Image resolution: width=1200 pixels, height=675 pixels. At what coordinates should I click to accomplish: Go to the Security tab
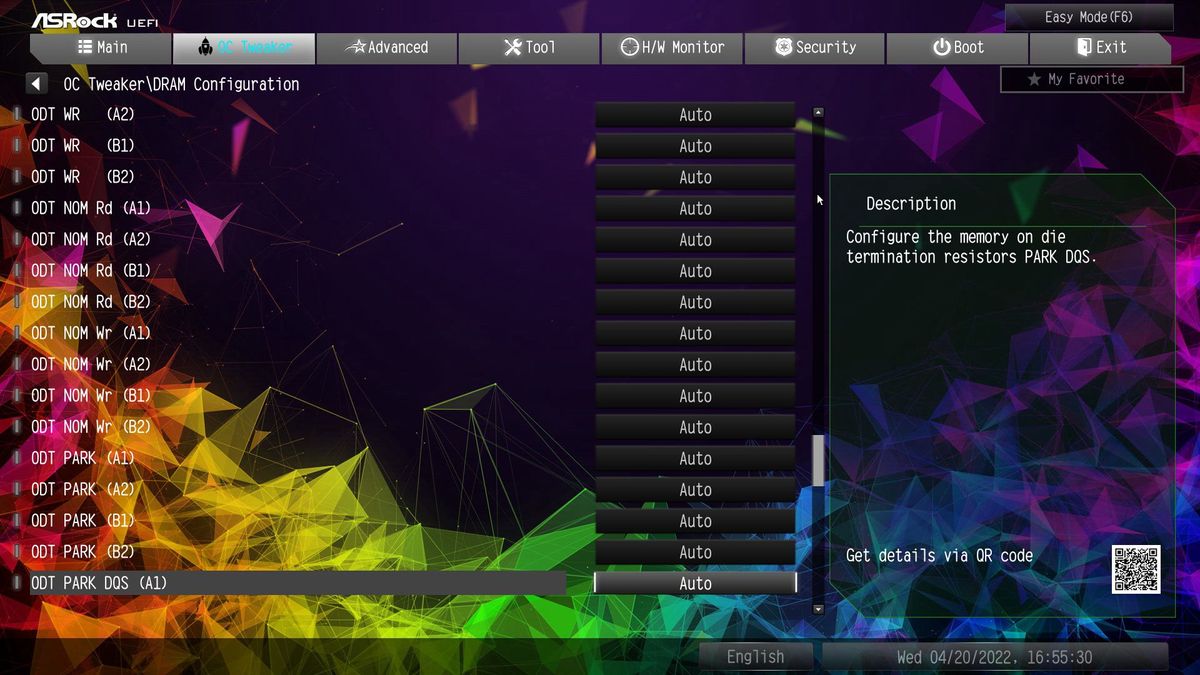(815, 47)
